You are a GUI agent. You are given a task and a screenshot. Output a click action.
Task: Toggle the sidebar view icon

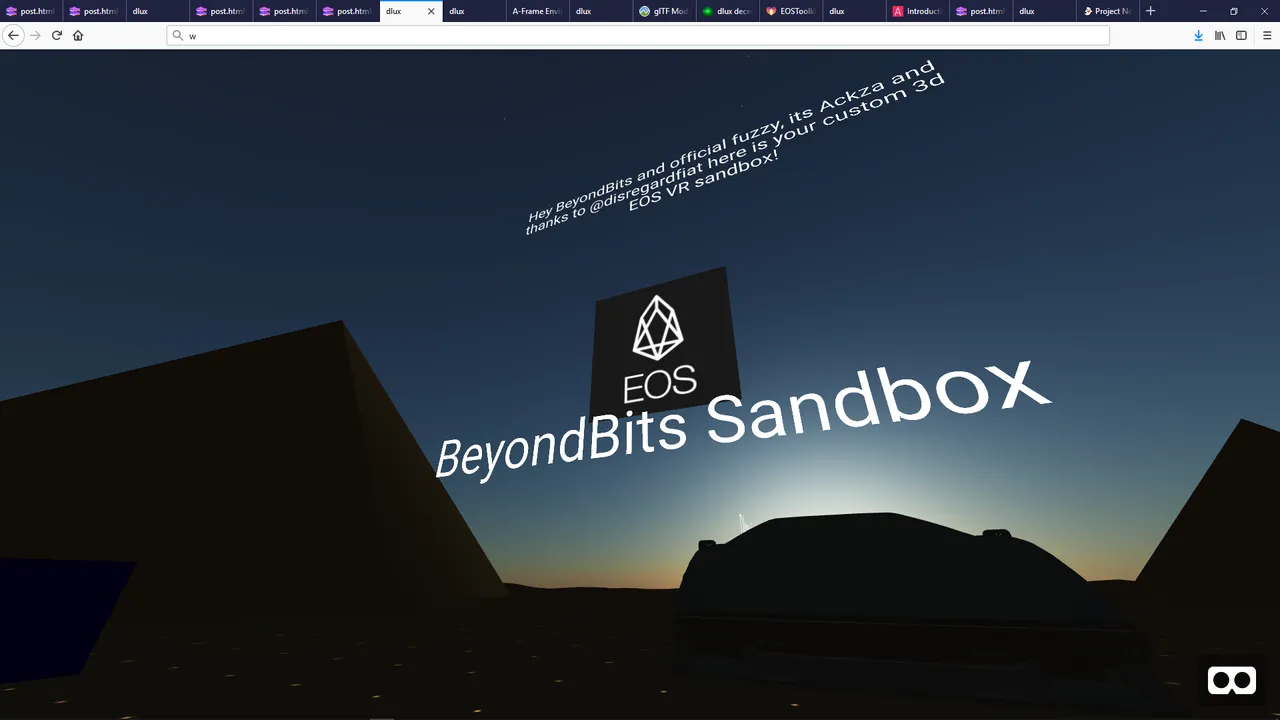pyautogui.click(x=1241, y=35)
